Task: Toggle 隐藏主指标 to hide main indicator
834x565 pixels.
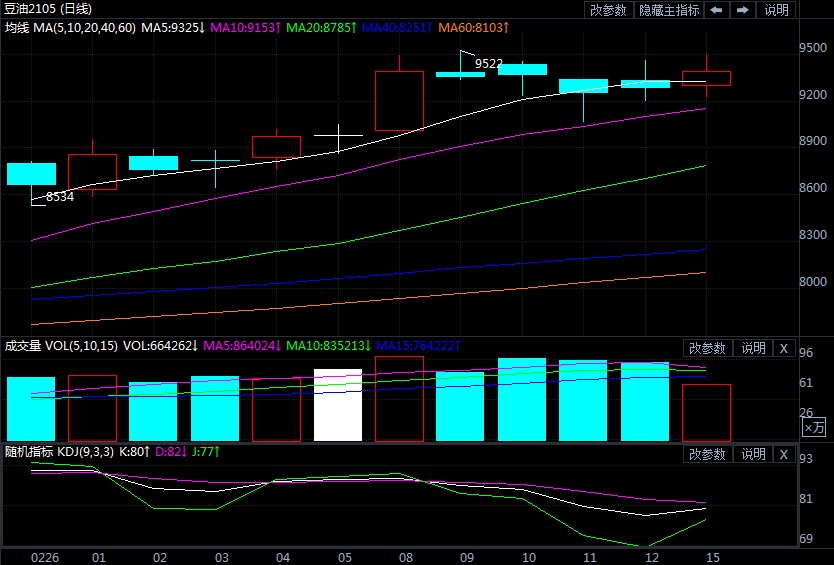Action: 670,10
